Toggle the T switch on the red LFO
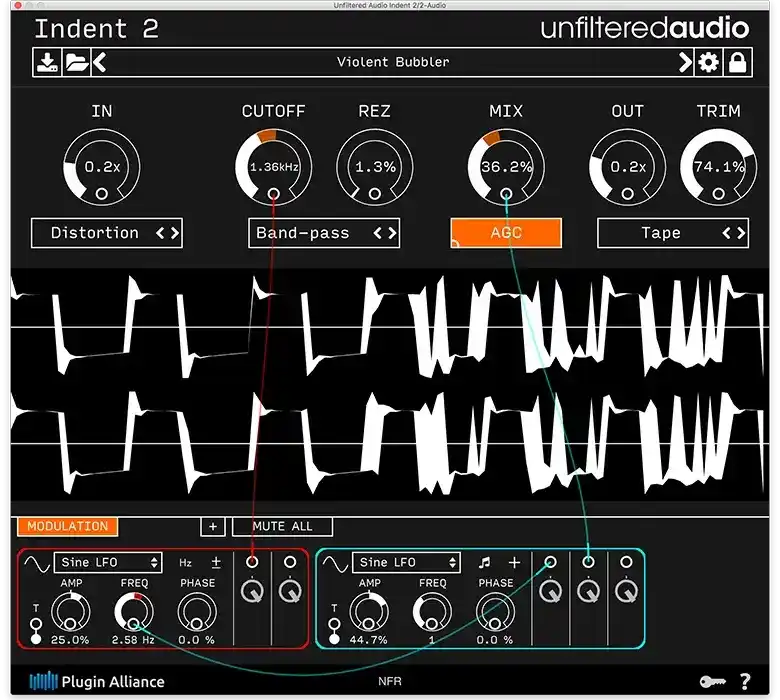The width and height of the screenshot is (780, 700). pyautogui.click(x=36, y=631)
